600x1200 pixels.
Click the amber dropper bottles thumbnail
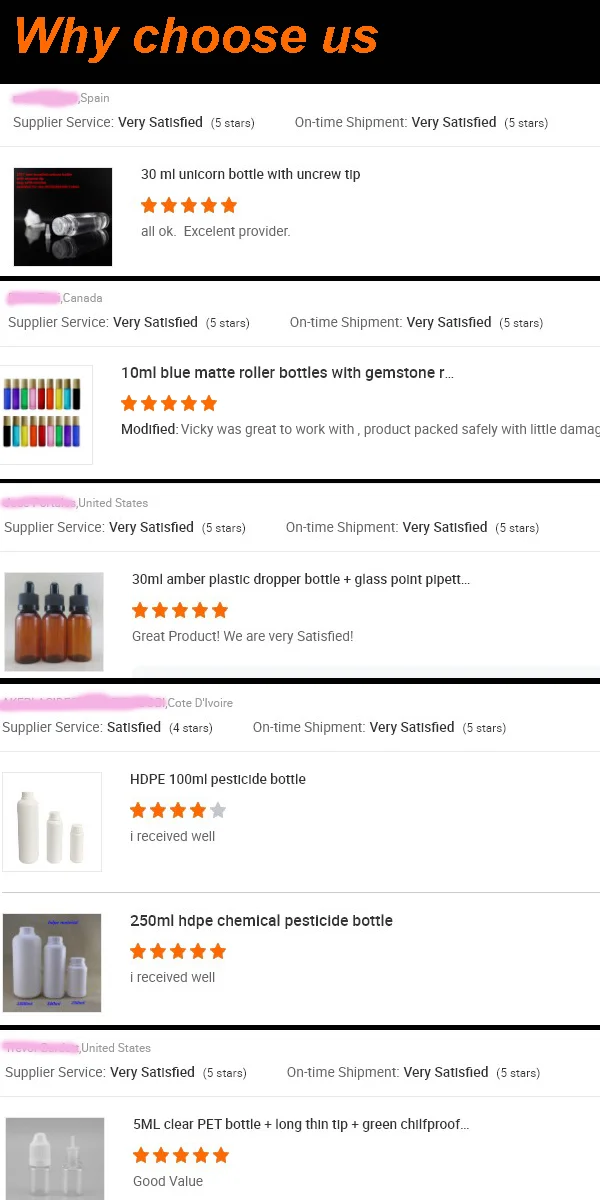[x=54, y=621]
